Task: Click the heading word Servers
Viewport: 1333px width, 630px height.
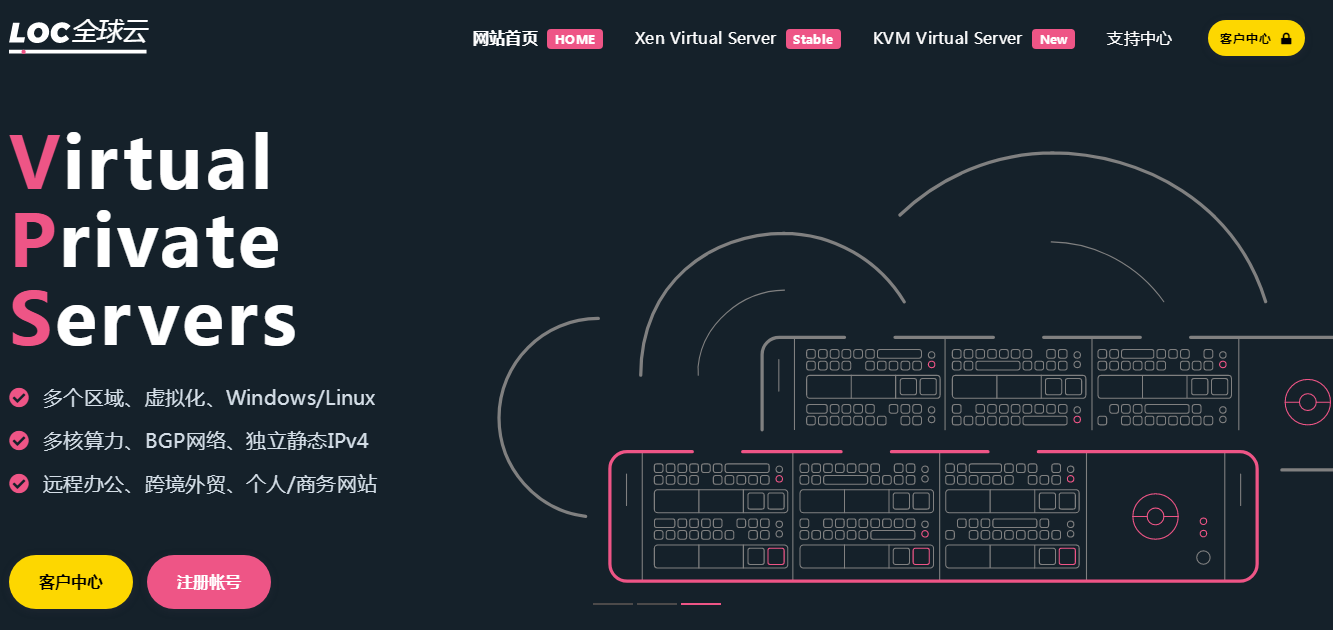Action: click(153, 318)
